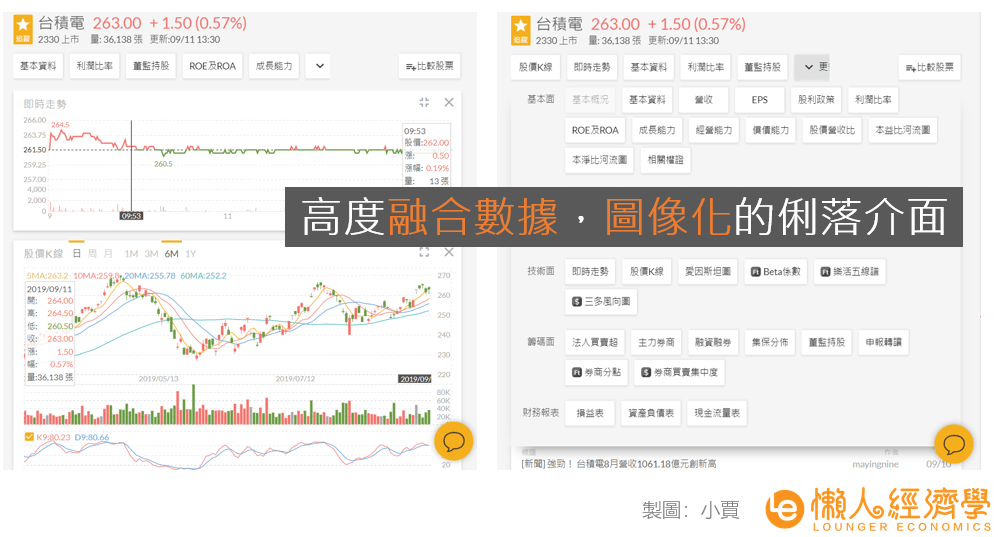Viewport: 998px width, 537px height.
Task: Open news link about 台積電8月營收
Action: click(619, 464)
